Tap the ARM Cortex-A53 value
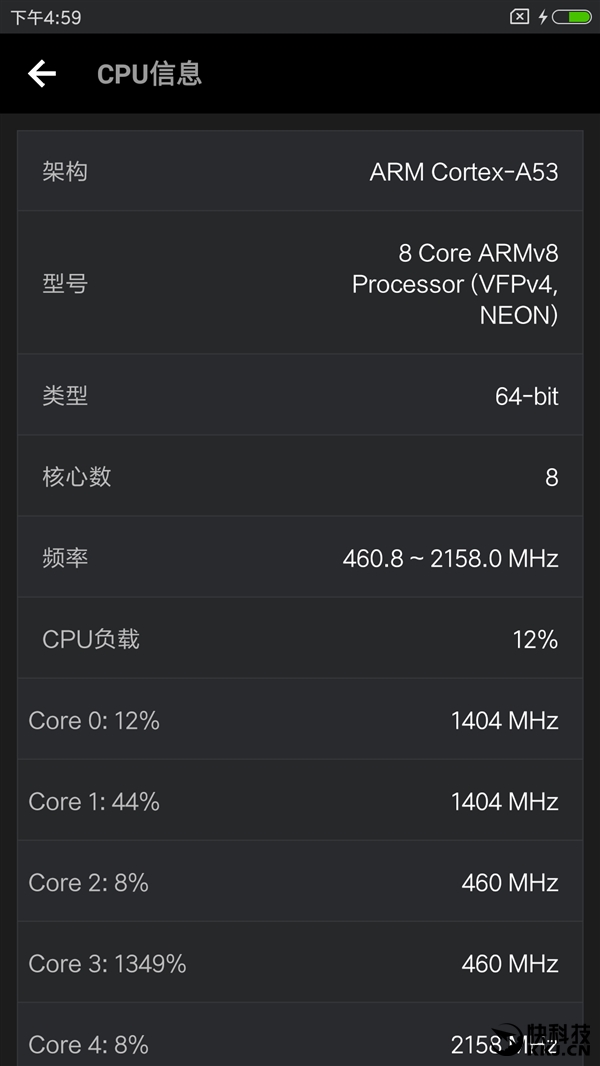Image resolution: width=600 pixels, height=1066 pixels. [x=461, y=171]
